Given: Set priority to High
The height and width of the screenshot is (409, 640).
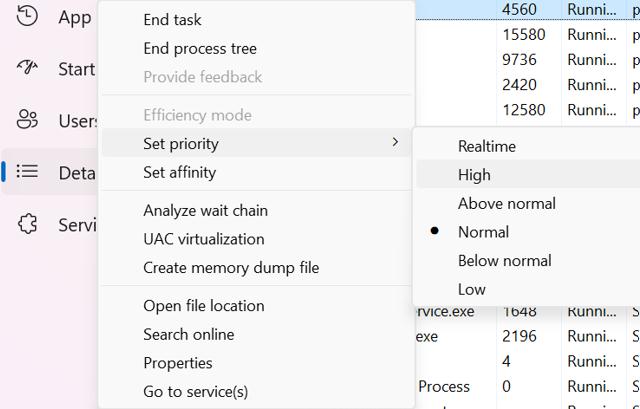Looking at the screenshot, I should (474, 175).
